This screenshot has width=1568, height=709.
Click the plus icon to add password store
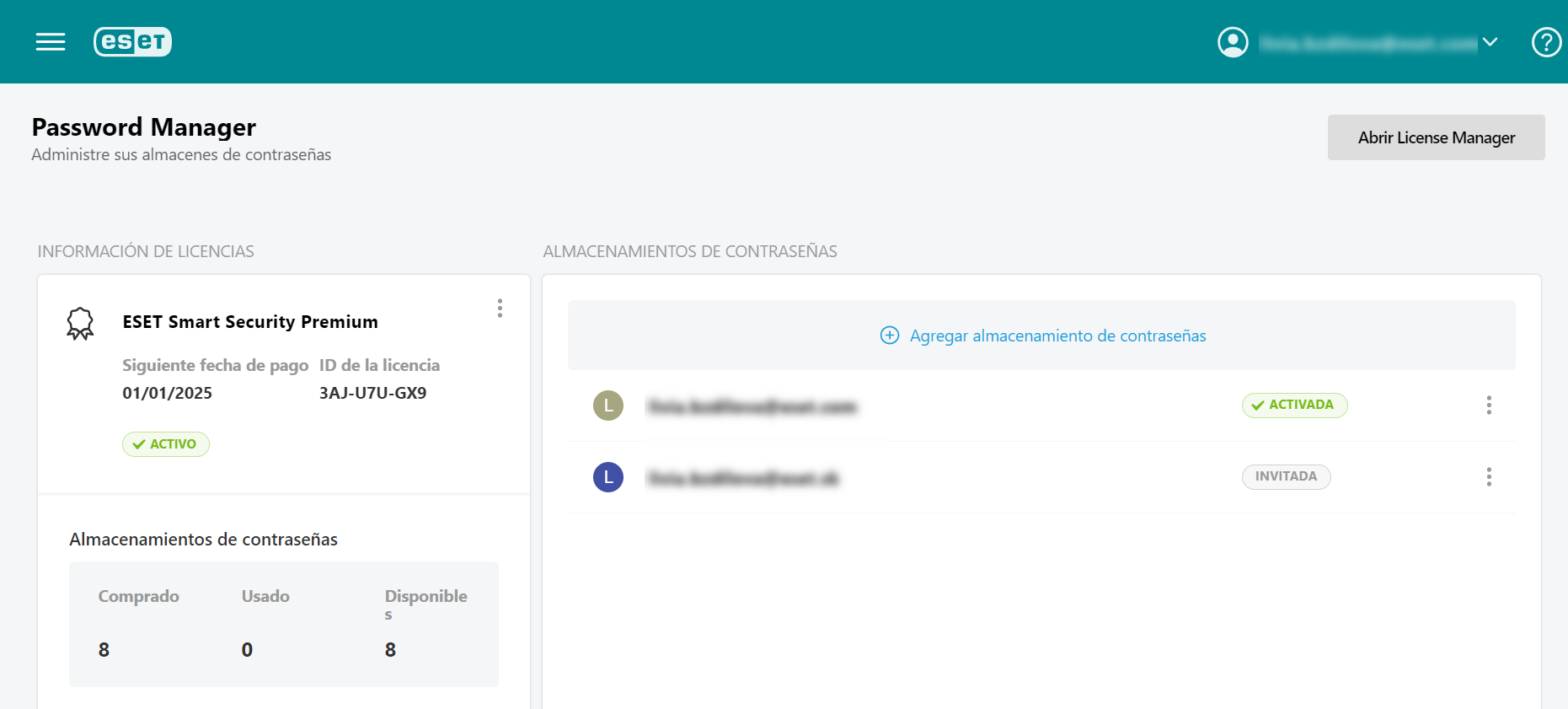pyautogui.click(x=890, y=336)
